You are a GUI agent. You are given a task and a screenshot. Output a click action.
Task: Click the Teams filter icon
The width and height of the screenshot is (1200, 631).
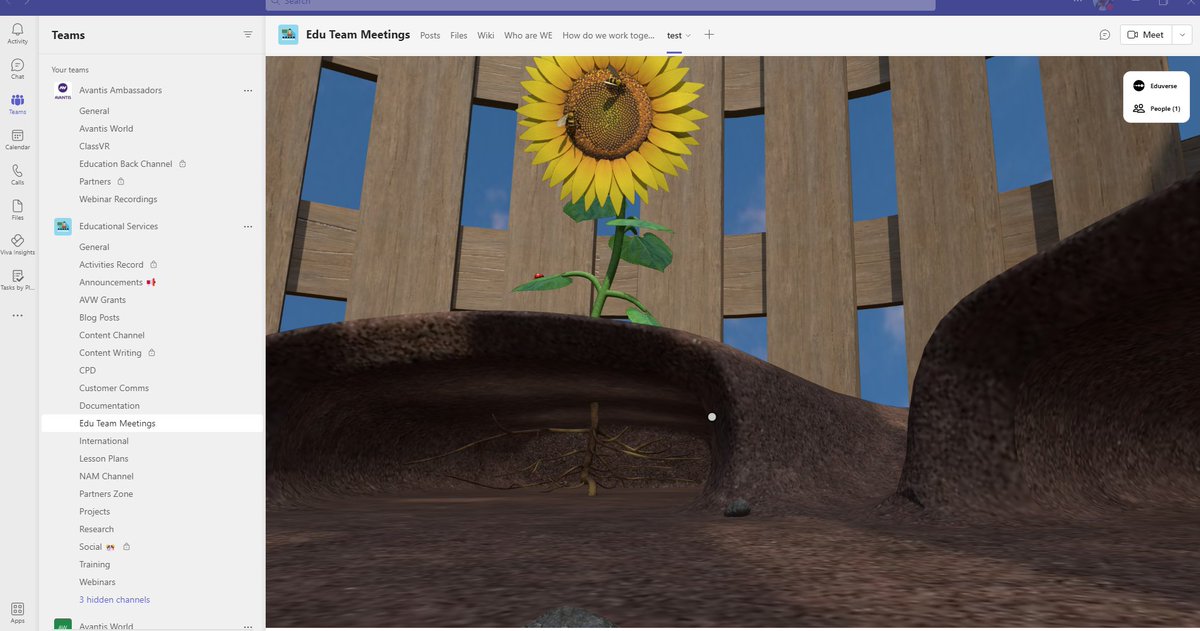(248, 35)
